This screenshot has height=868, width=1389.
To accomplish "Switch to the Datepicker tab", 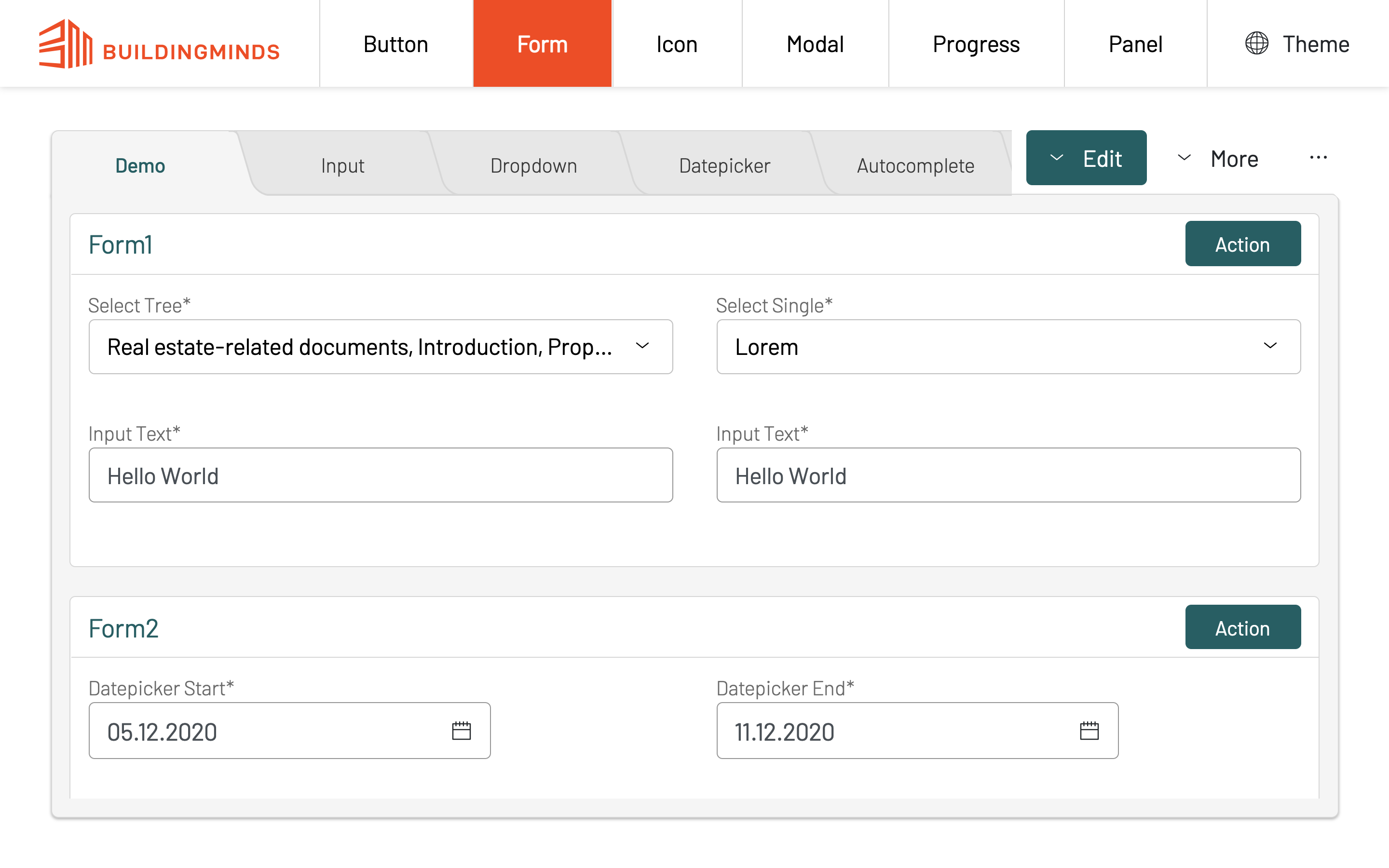I will click(724, 165).
